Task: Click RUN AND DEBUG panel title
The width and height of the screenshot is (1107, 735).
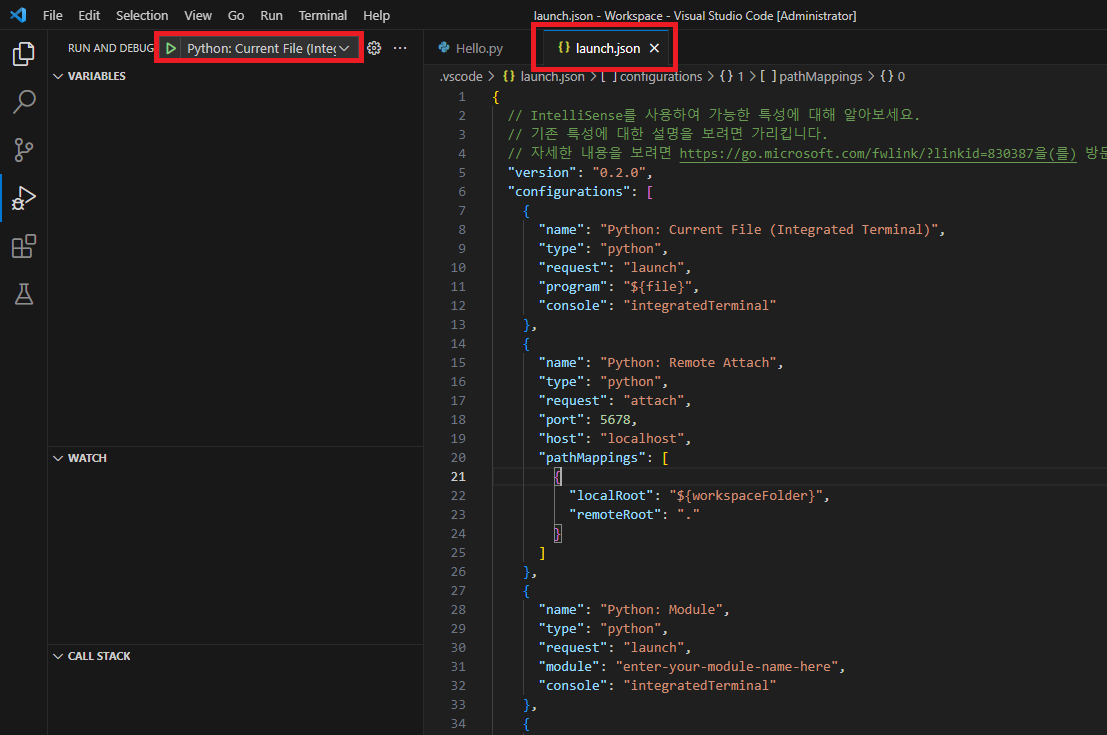Action: pos(111,48)
